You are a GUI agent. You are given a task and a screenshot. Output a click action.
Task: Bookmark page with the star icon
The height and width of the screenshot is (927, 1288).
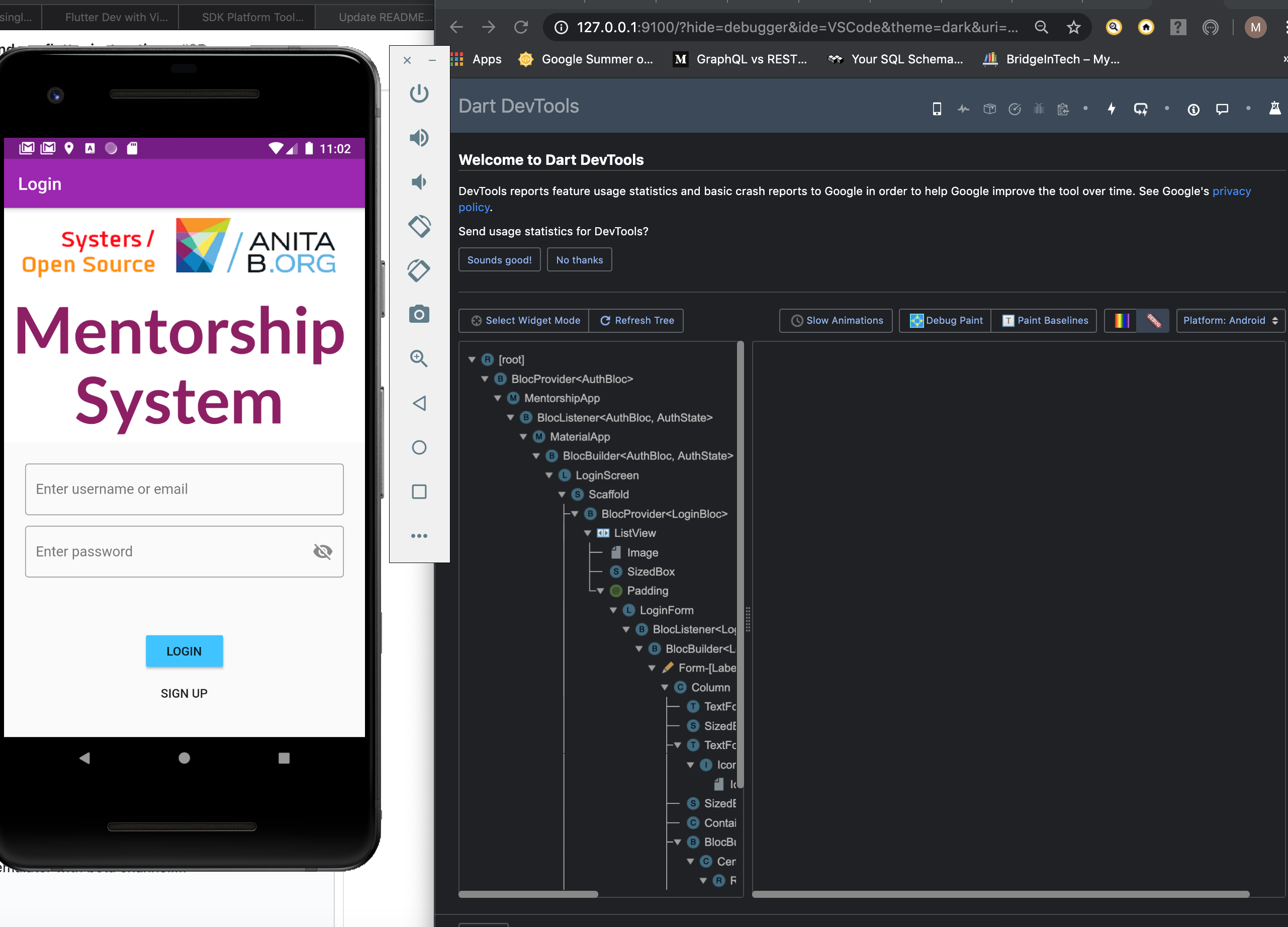[x=1073, y=27]
